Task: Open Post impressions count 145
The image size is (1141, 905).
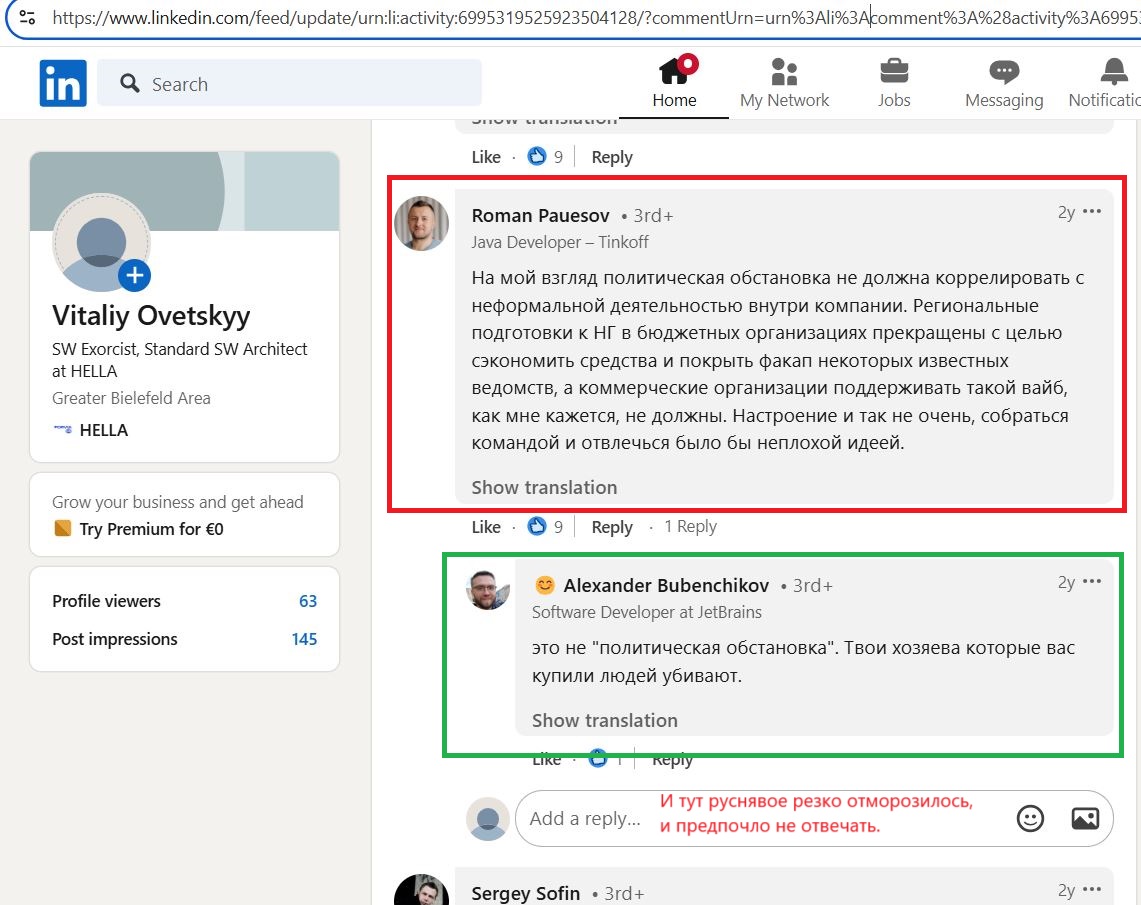Action: click(x=304, y=639)
